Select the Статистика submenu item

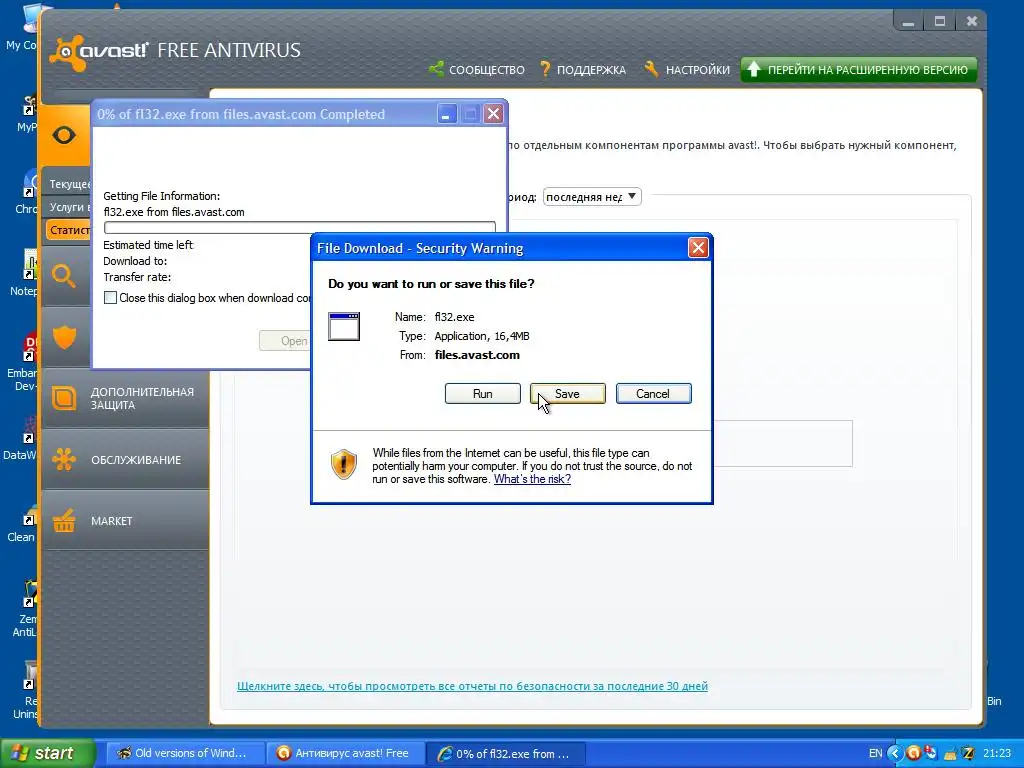pyautogui.click(x=69, y=230)
